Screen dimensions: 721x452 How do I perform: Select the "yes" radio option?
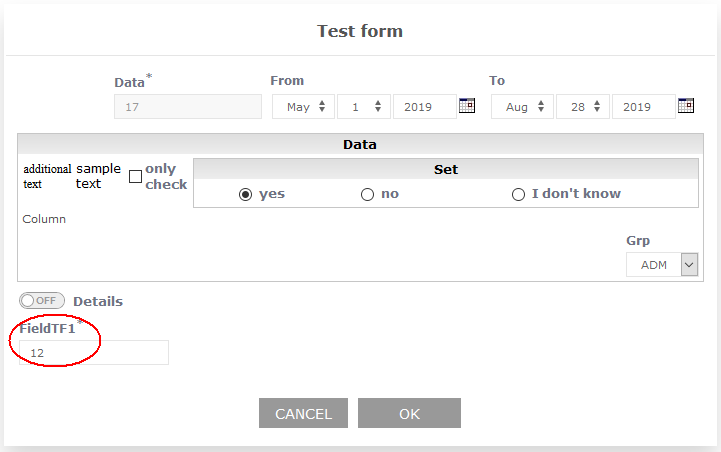click(x=245, y=194)
